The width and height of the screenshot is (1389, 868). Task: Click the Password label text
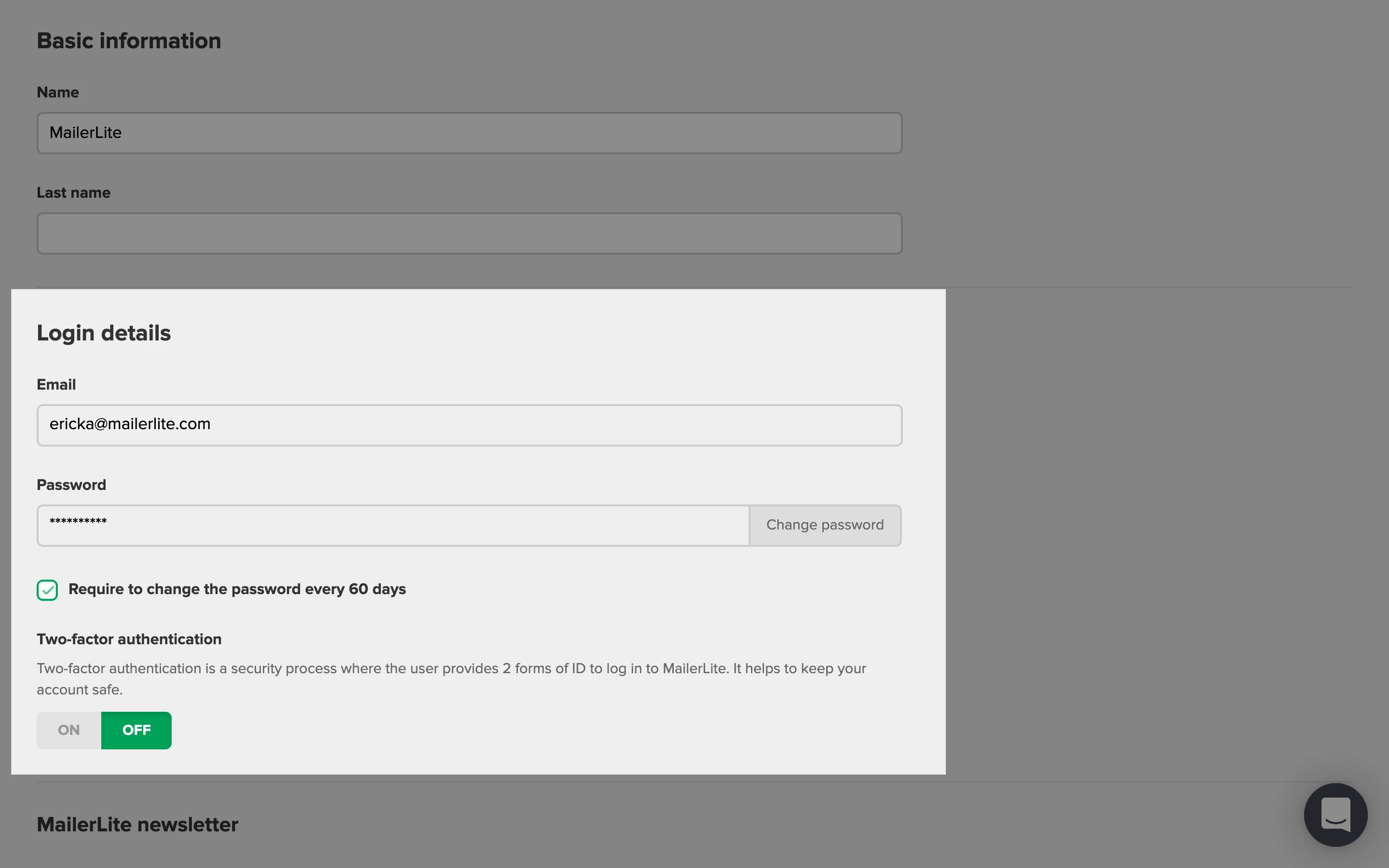pos(71,485)
